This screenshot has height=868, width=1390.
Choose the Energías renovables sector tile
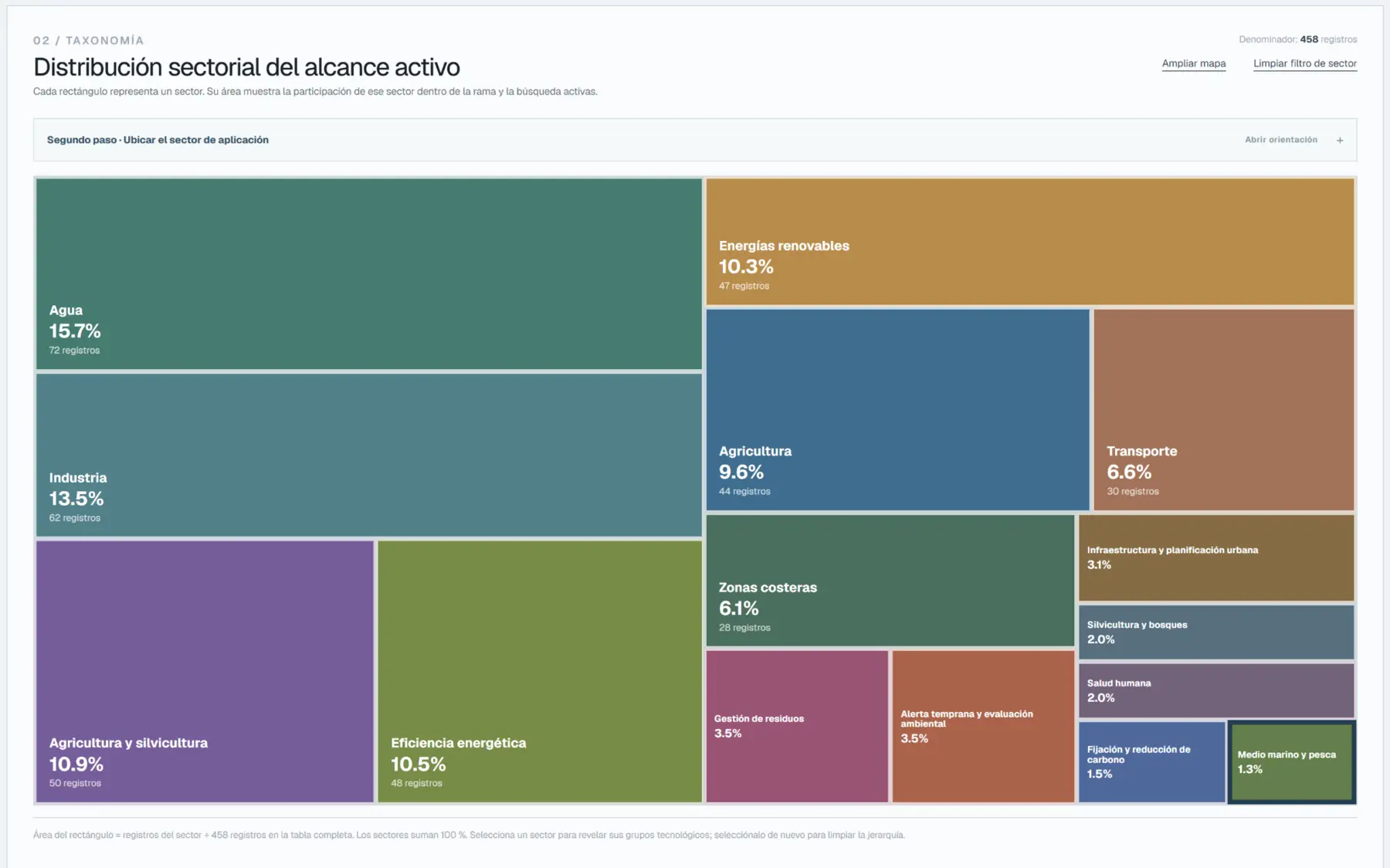coord(1030,242)
